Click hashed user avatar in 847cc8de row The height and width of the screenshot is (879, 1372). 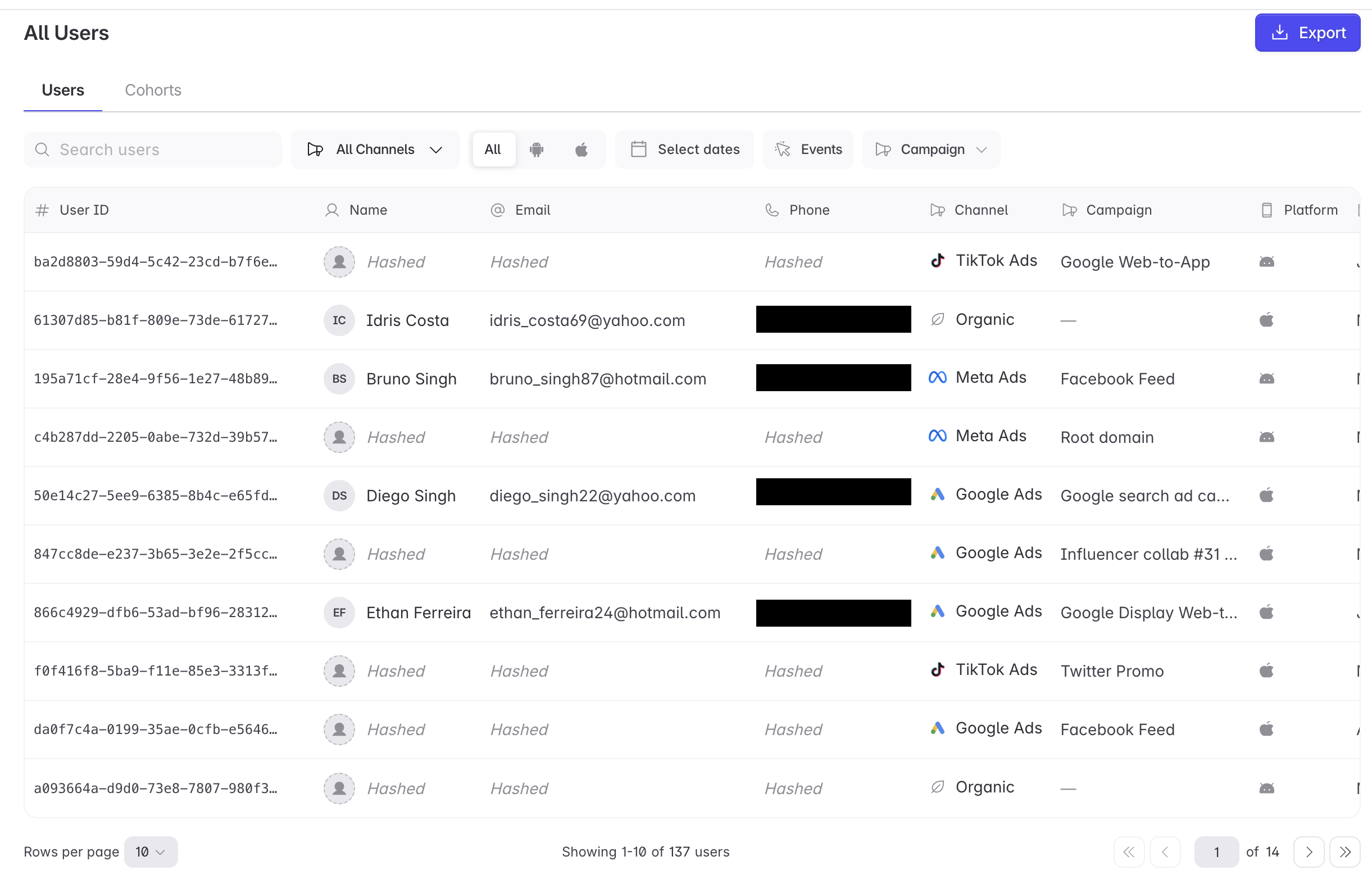tap(339, 554)
